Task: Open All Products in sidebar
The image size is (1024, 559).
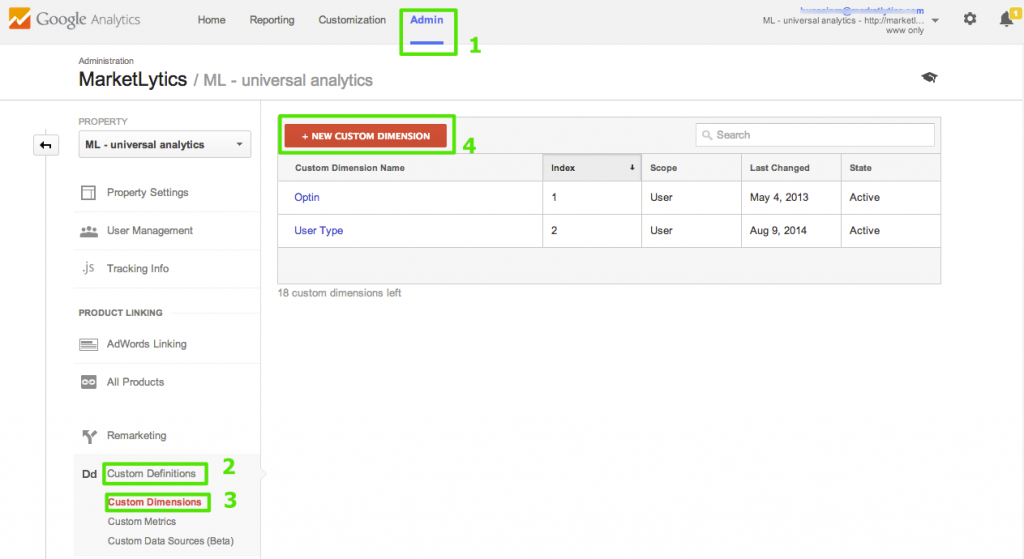Action: click(135, 382)
